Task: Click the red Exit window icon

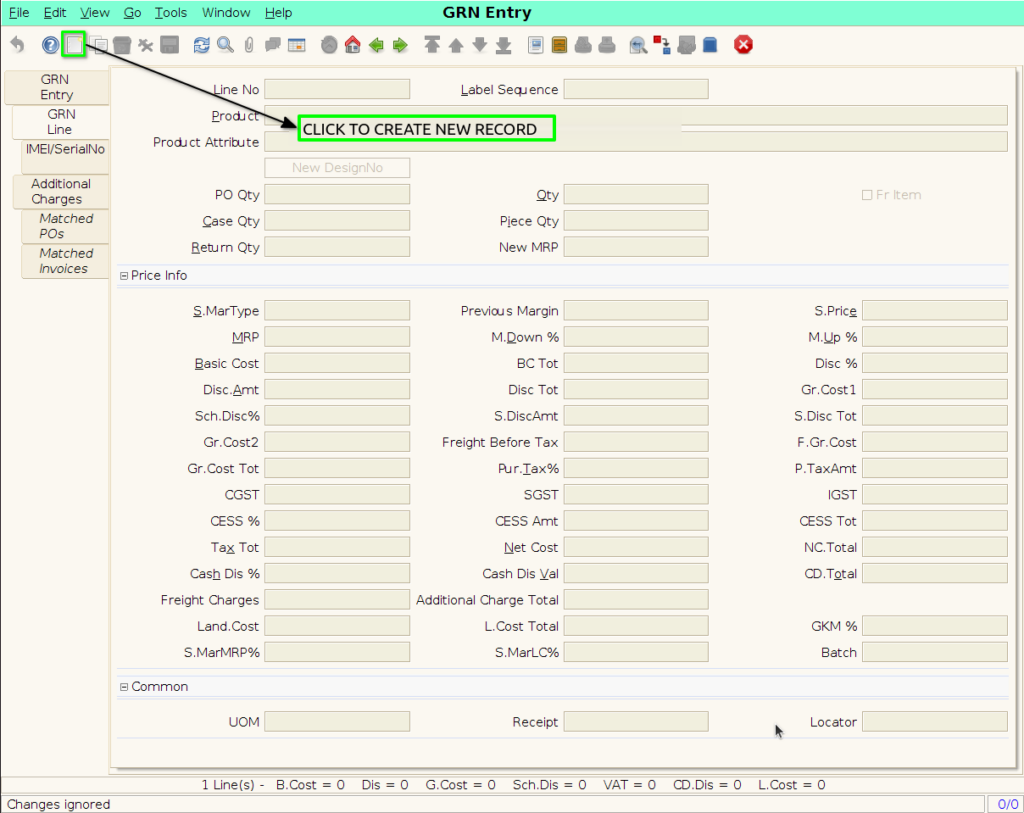Action: pyautogui.click(x=743, y=45)
